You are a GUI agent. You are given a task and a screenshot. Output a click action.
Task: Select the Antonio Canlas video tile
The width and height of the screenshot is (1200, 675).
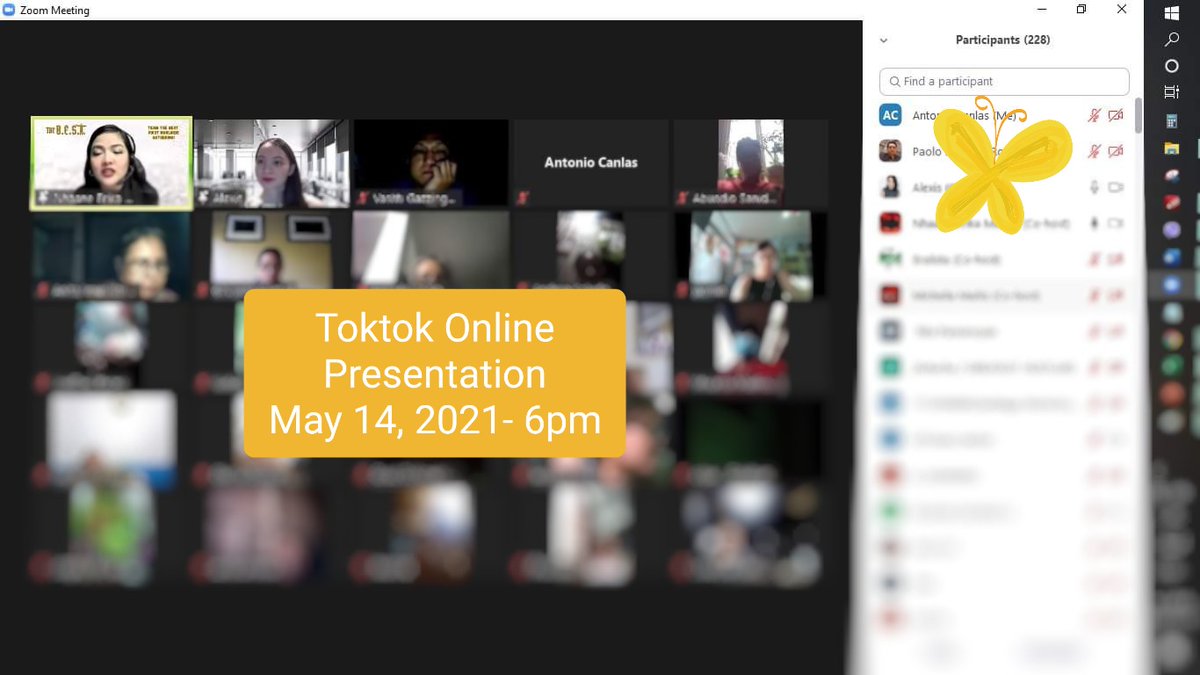point(591,163)
